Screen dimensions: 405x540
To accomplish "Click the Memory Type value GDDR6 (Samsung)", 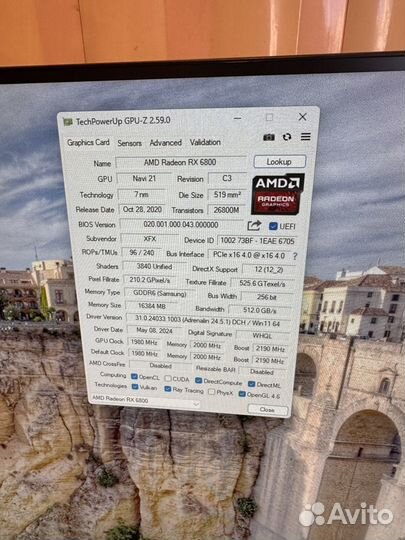I will point(159,293).
